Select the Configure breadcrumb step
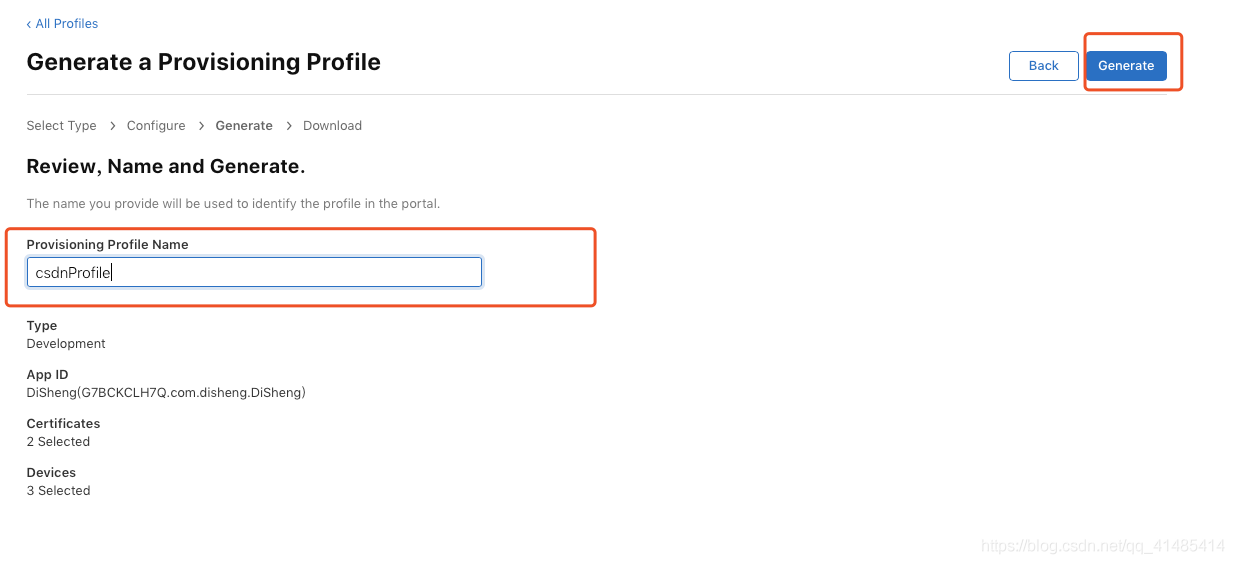1234x564 pixels. point(156,126)
